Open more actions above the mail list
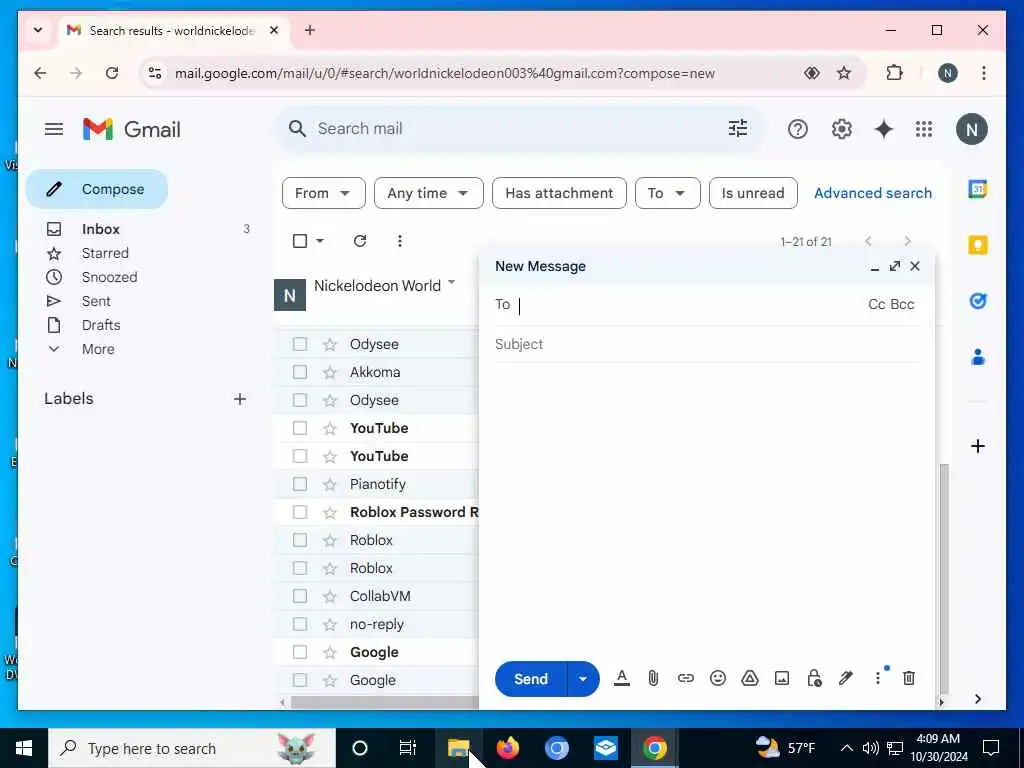The width and height of the screenshot is (1024, 768). (400, 241)
